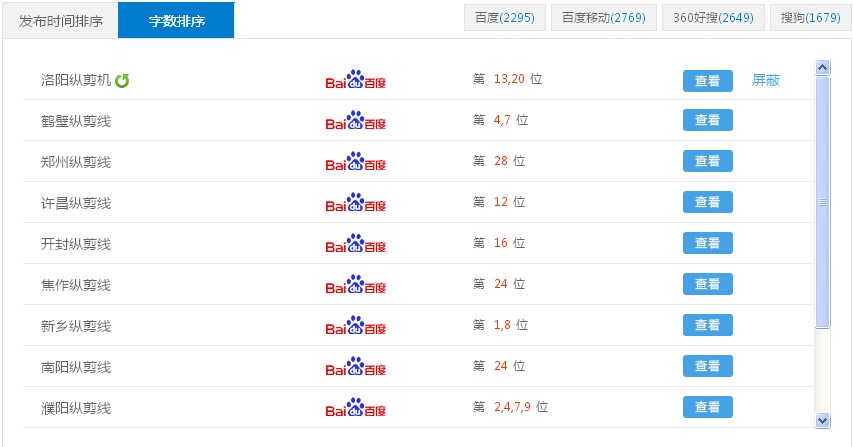Open the 360好搜(2649) filter tab
This screenshot has width=853, height=447.
(713, 18)
